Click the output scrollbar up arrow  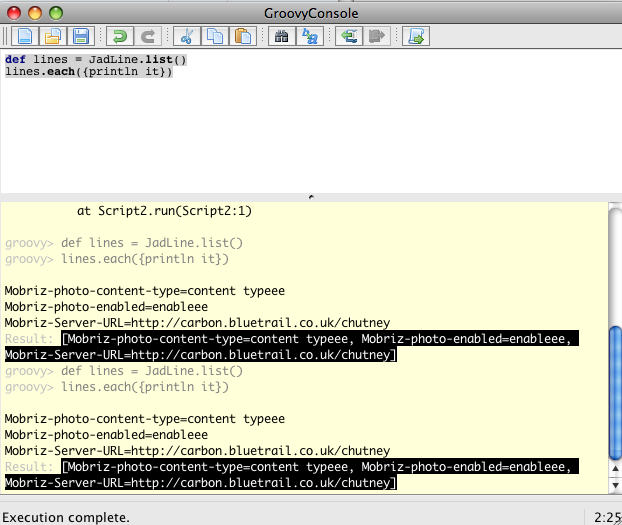(615, 469)
